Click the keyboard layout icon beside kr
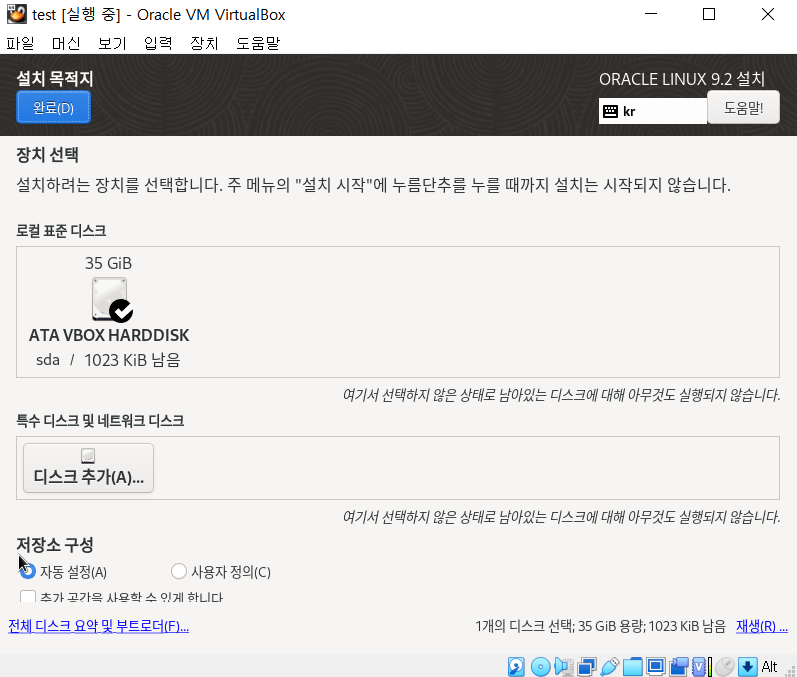Screen dimensions: 797x677 pyautogui.click(x=610, y=111)
